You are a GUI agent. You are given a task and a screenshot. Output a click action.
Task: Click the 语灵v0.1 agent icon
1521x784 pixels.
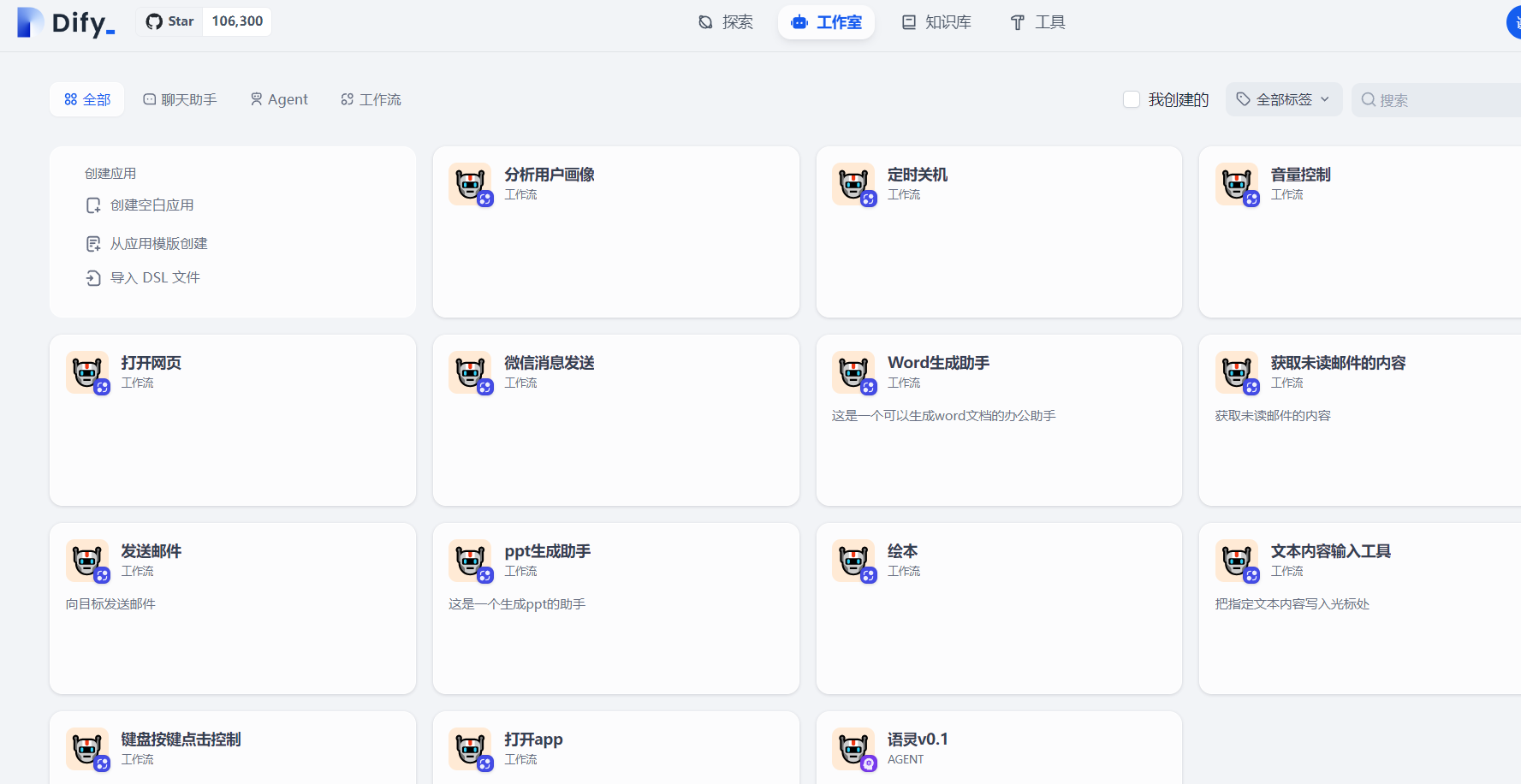click(x=853, y=748)
